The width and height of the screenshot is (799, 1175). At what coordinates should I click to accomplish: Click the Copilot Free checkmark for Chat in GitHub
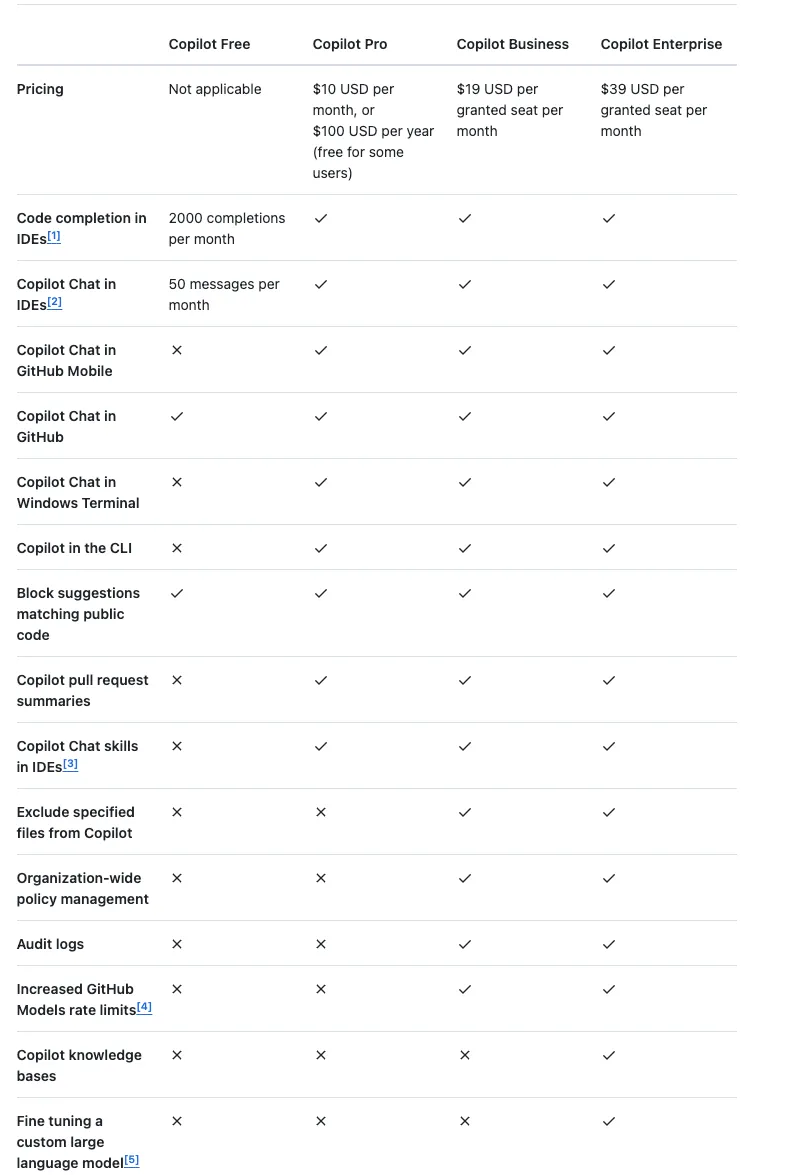tap(177, 416)
